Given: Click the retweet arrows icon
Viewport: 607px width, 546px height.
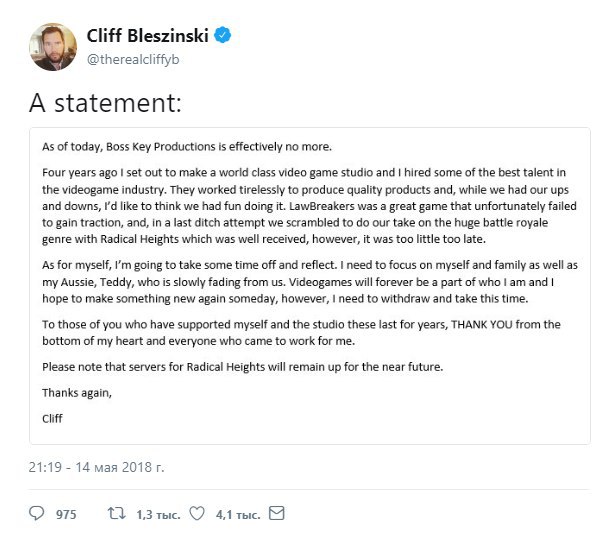Looking at the screenshot, I should point(117,513).
